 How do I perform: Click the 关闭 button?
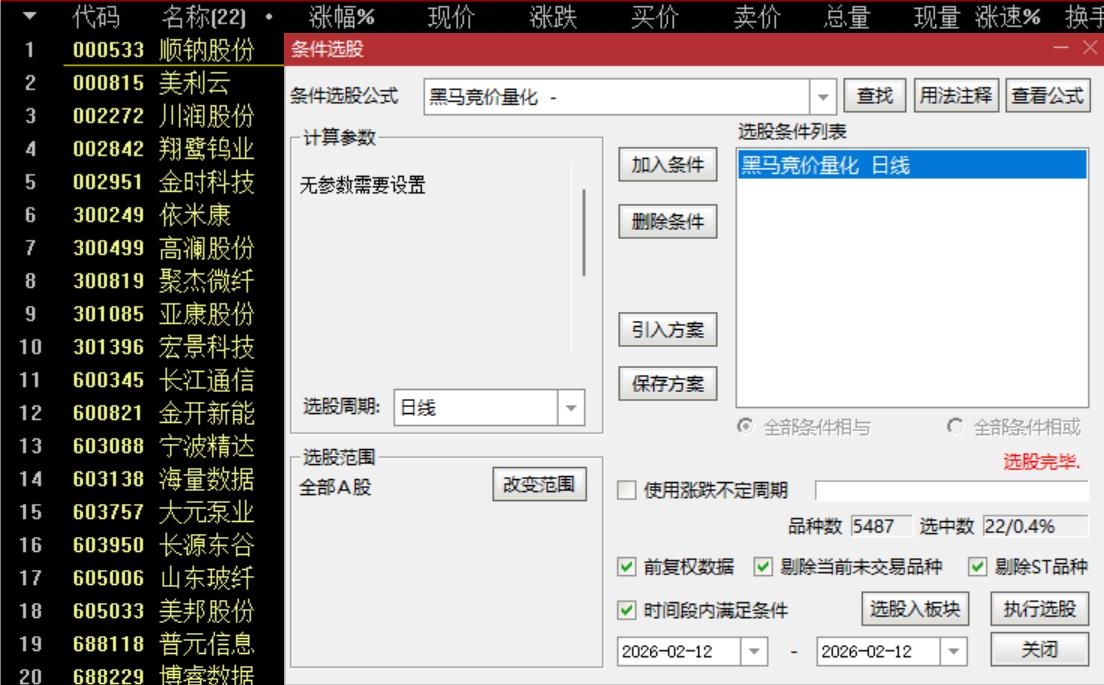(1040, 649)
